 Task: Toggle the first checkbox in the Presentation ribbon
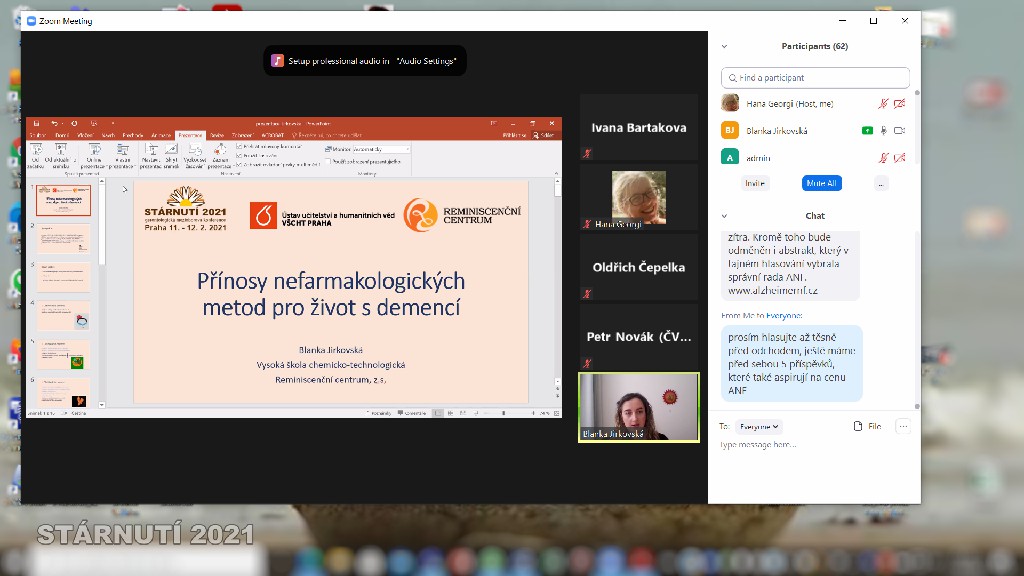[x=238, y=146]
